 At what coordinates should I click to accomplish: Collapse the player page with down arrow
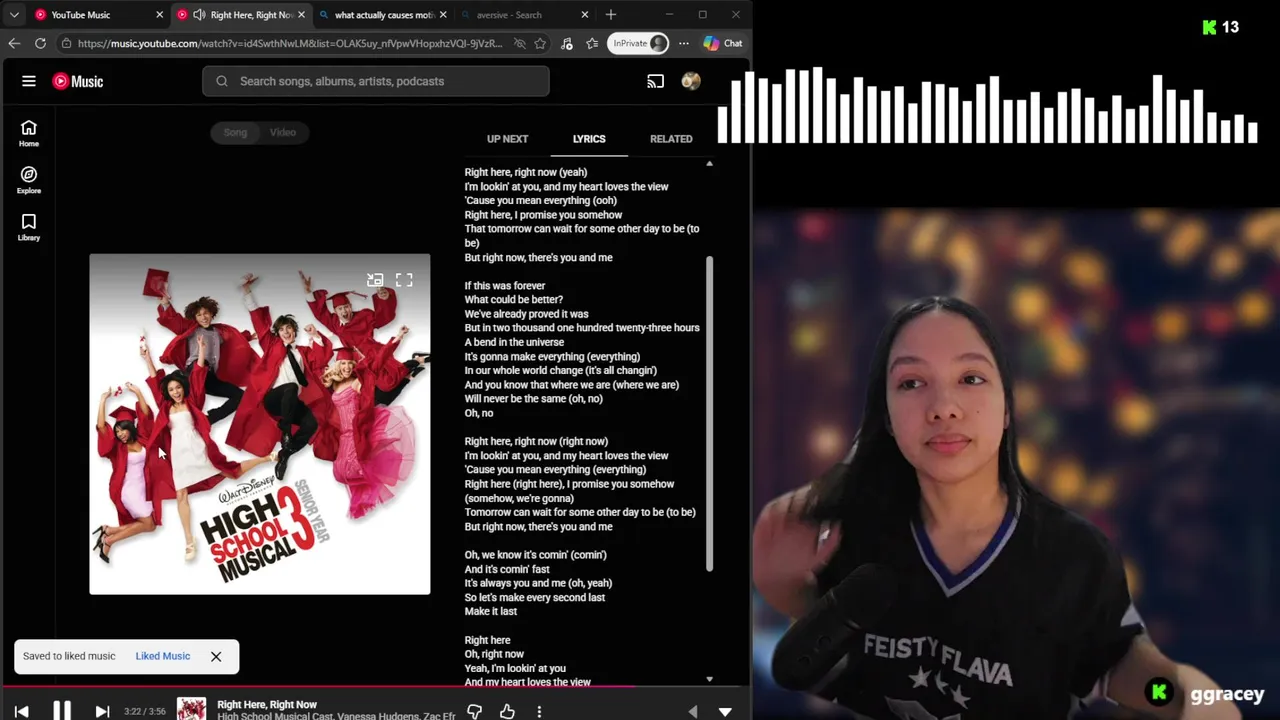pos(725,711)
